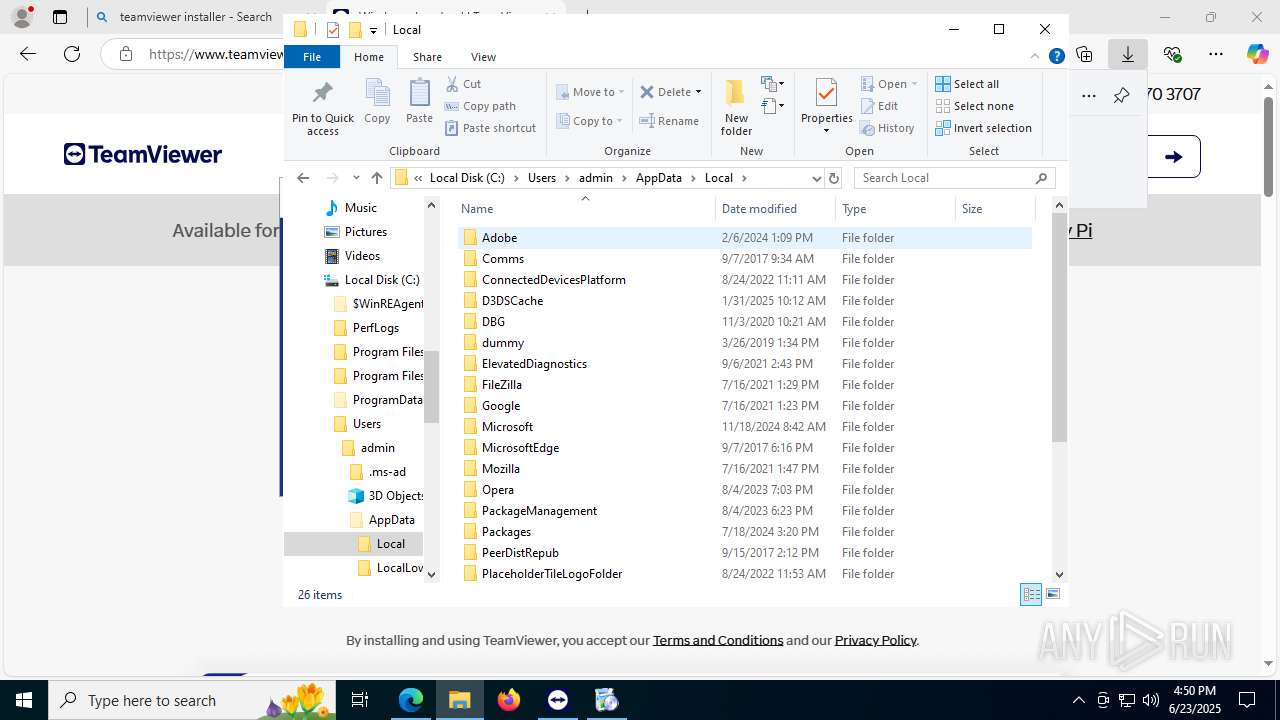1280x720 pixels.
Task: Open Edge Copilot icon
Action: (x=1257, y=54)
